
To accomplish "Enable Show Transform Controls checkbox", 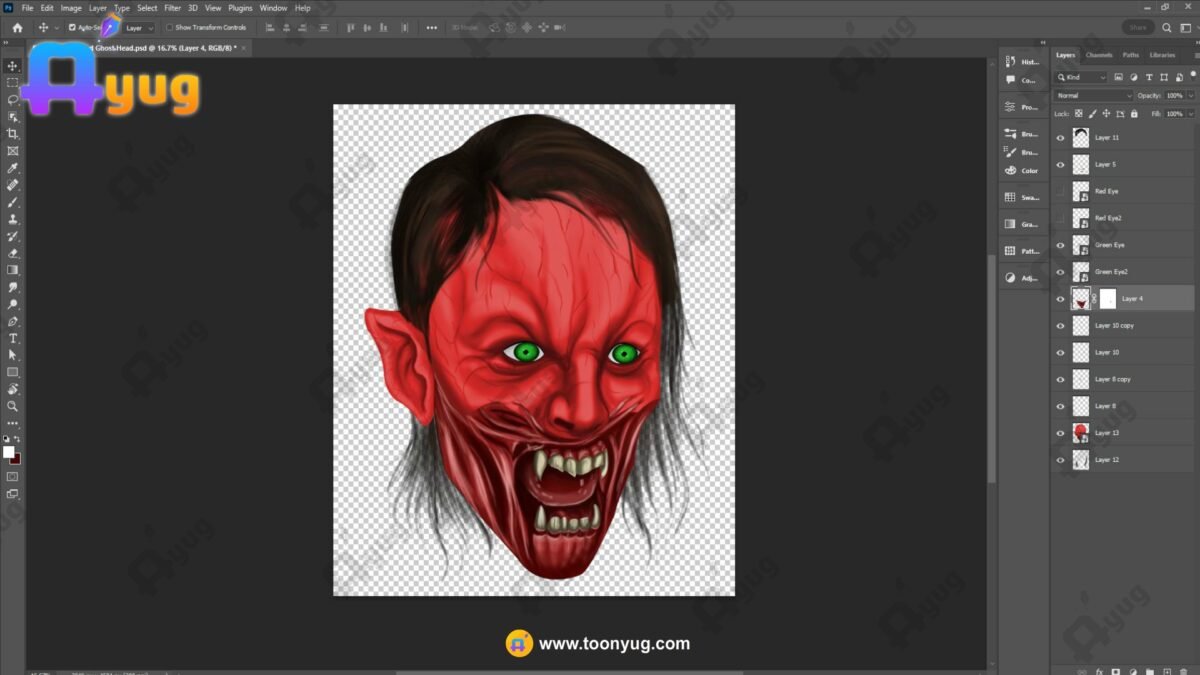I will 170,28.
